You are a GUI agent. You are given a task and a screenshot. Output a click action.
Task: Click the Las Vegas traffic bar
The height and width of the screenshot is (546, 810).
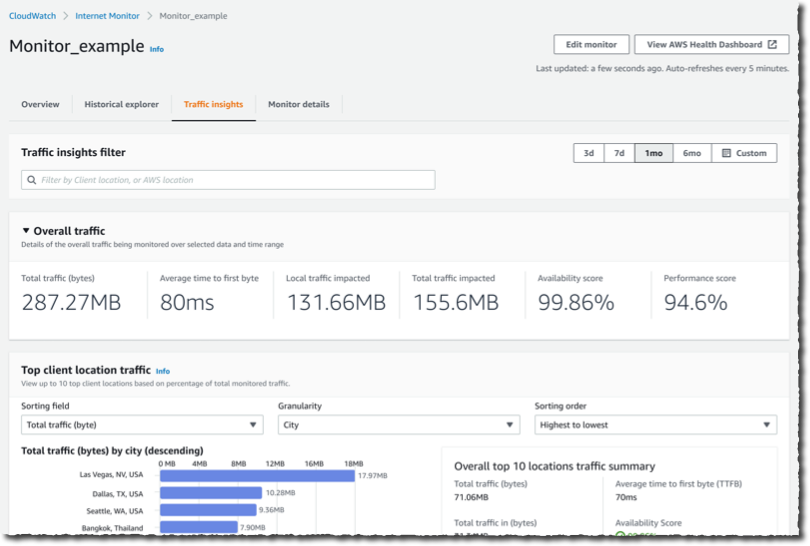257,475
